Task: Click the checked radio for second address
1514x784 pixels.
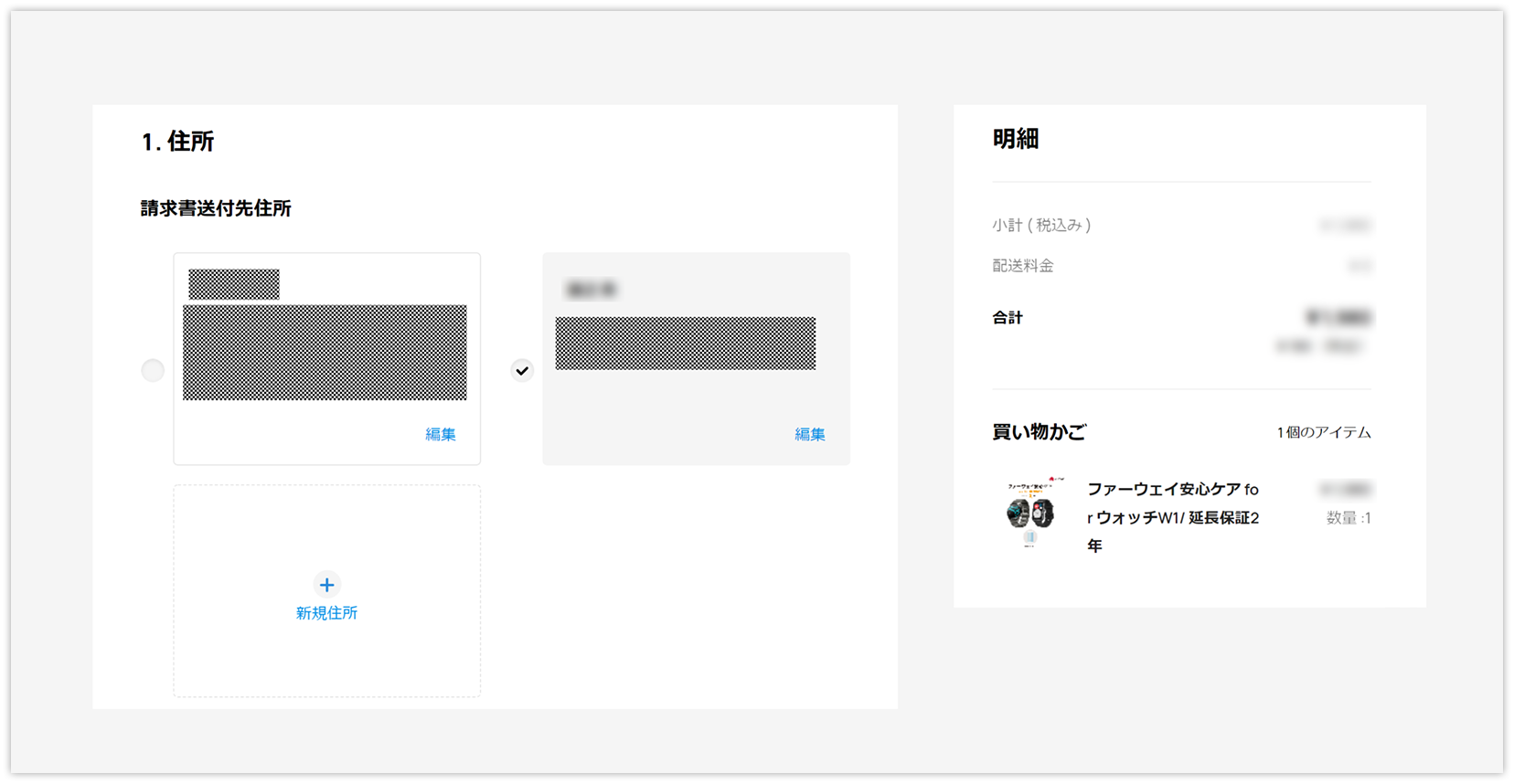Action: 522,370
